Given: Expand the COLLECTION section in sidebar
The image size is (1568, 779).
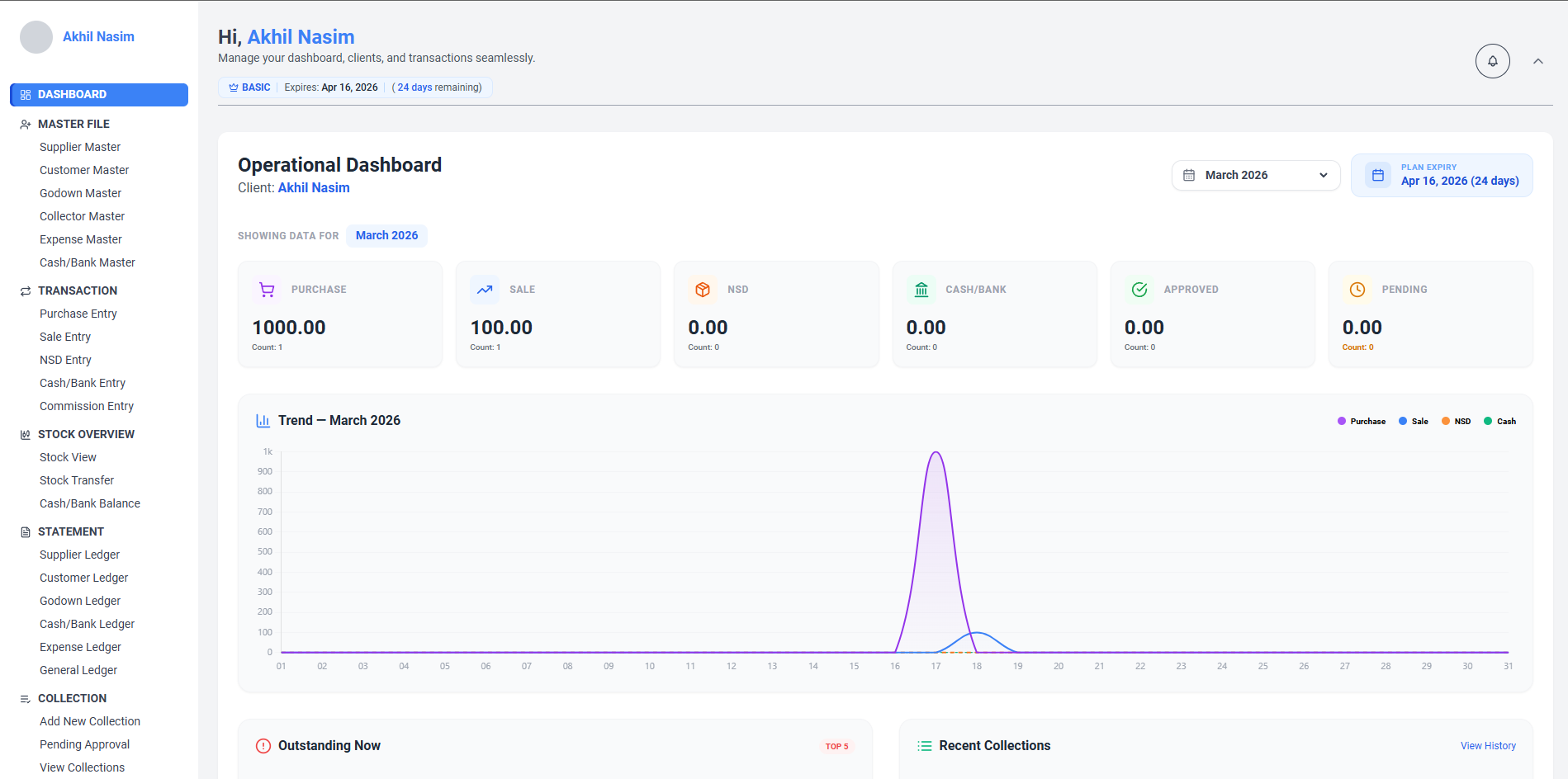Looking at the screenshot, I should click(73, 698).
